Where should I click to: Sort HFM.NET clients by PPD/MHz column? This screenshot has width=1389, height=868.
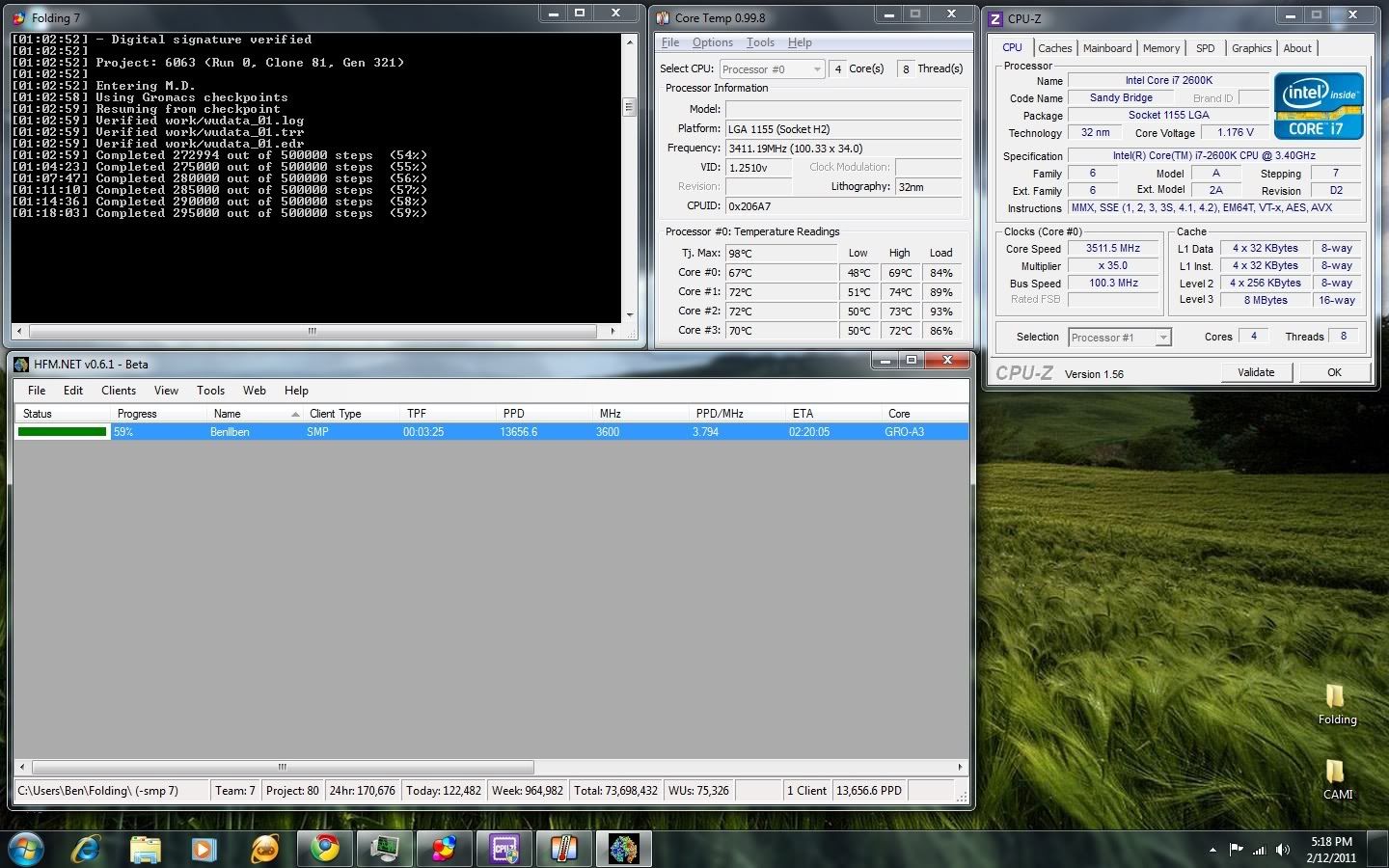coord(736,414)
